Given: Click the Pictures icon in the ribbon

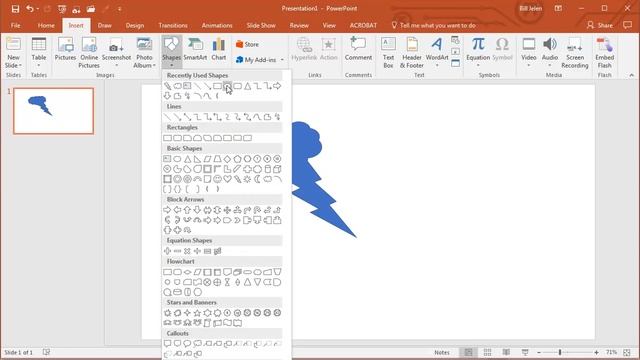Looking at the screenshot, I should pyautogui.click(x=65, y=49).
